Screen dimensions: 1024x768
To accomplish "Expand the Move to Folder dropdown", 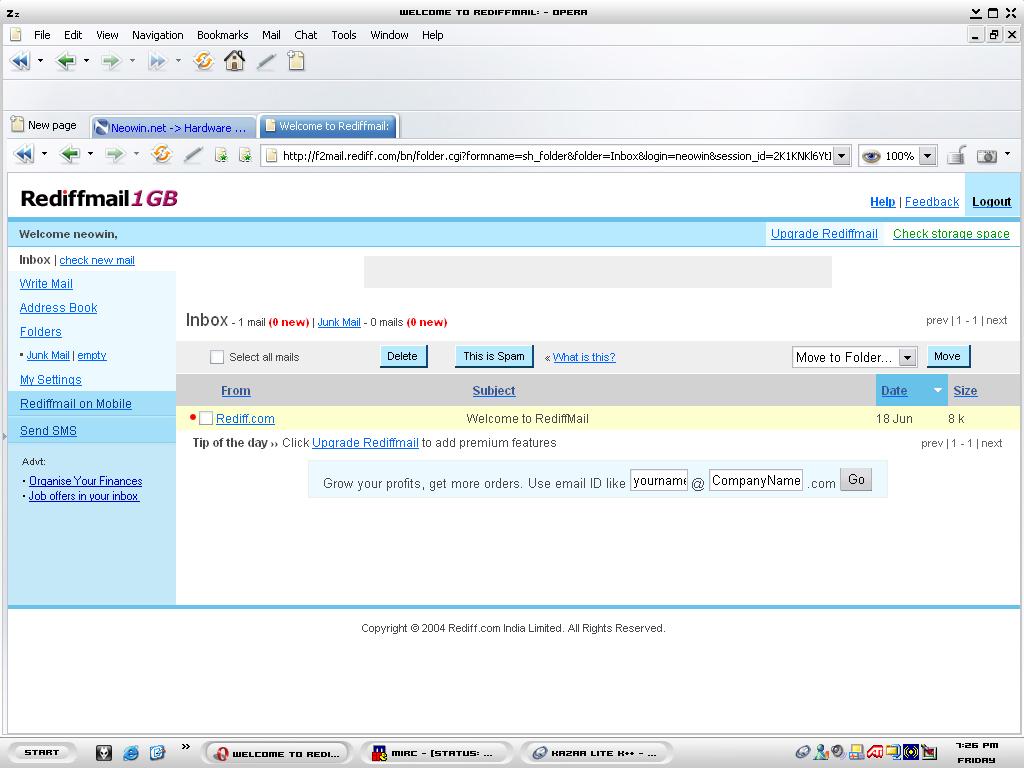I will pyautogui.click(x=907, y=357).
